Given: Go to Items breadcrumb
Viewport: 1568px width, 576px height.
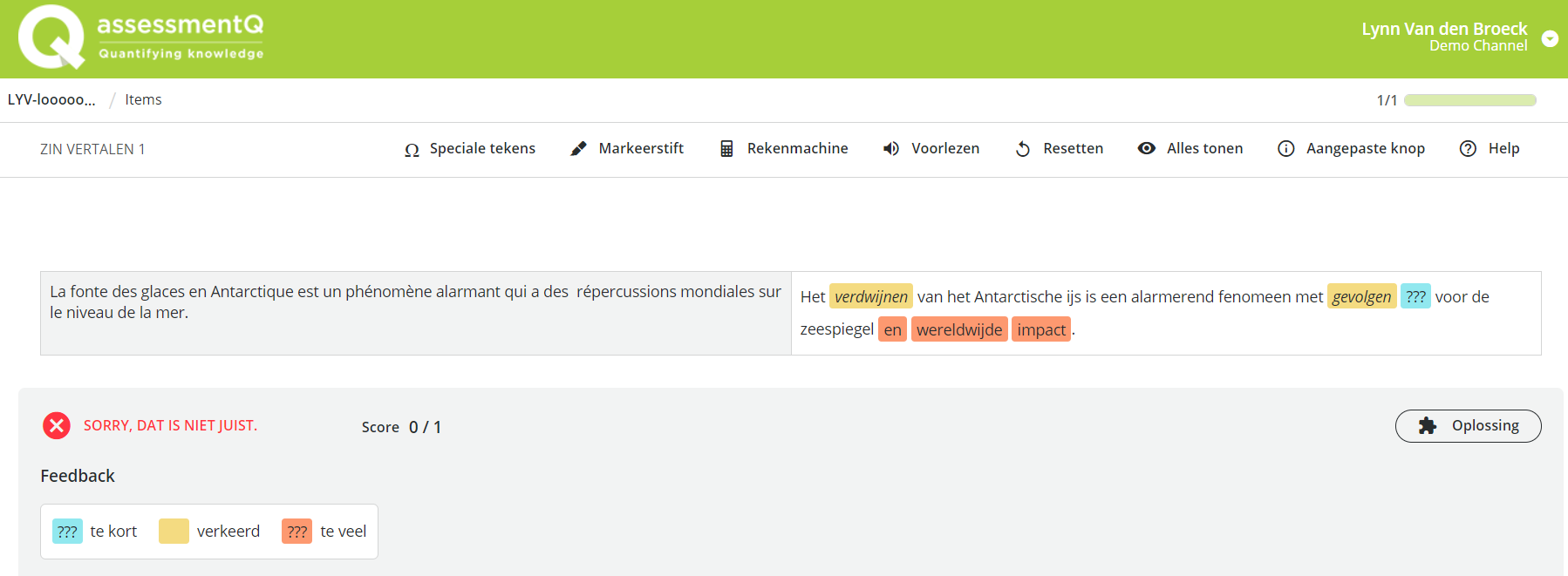Looking at the screenshot, I should (x=143, y=100).
